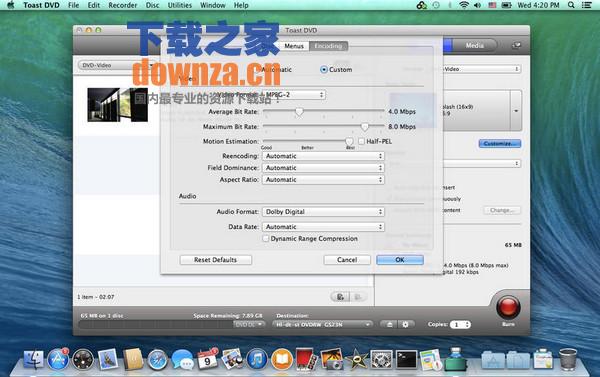Open Contacts book icon in dock
Viewport: 600px width, 377px height.
click(x=133, y=359)
